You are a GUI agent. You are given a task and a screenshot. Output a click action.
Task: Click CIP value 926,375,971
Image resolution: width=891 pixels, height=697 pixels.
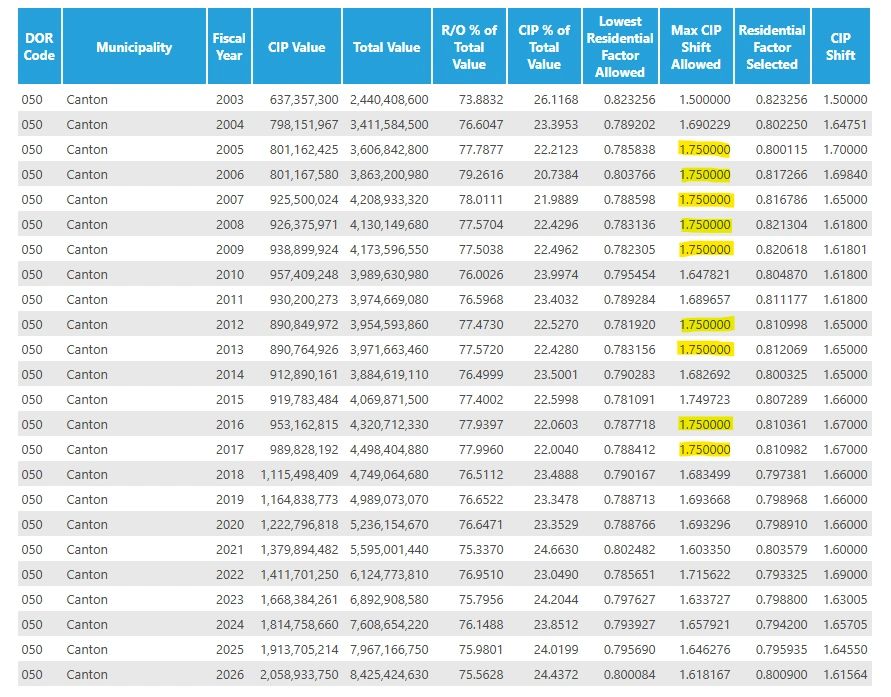pyautogui.click(x=304, y=224)
